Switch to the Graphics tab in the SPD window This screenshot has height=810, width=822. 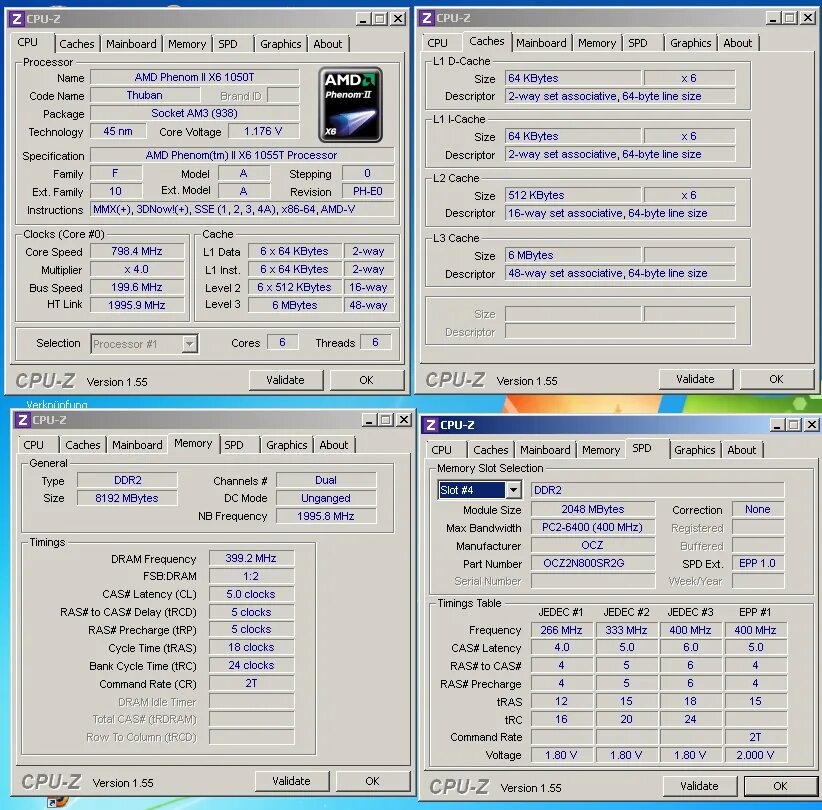click(x=694, y=450)
